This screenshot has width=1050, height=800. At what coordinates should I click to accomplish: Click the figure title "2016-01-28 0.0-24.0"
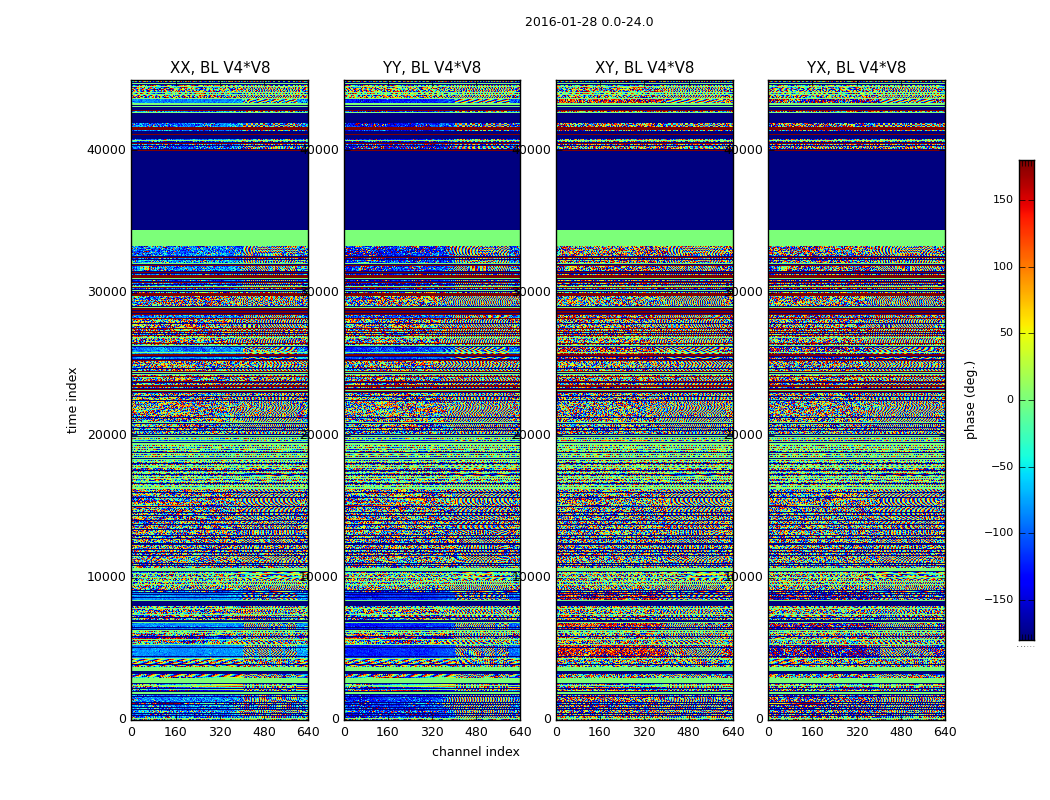(x=588, y=22)
